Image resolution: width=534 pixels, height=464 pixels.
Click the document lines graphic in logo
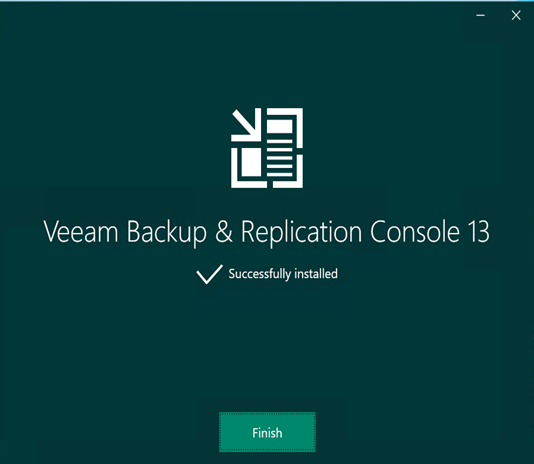(x=280, y=158)
